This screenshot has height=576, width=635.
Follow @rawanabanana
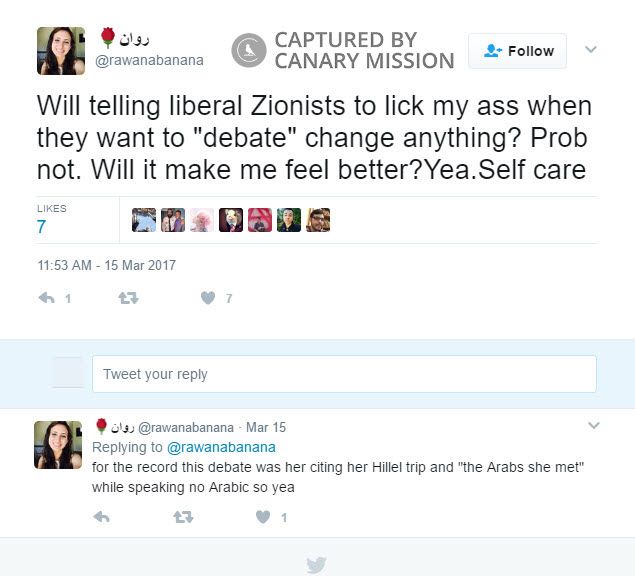(517, 51)
